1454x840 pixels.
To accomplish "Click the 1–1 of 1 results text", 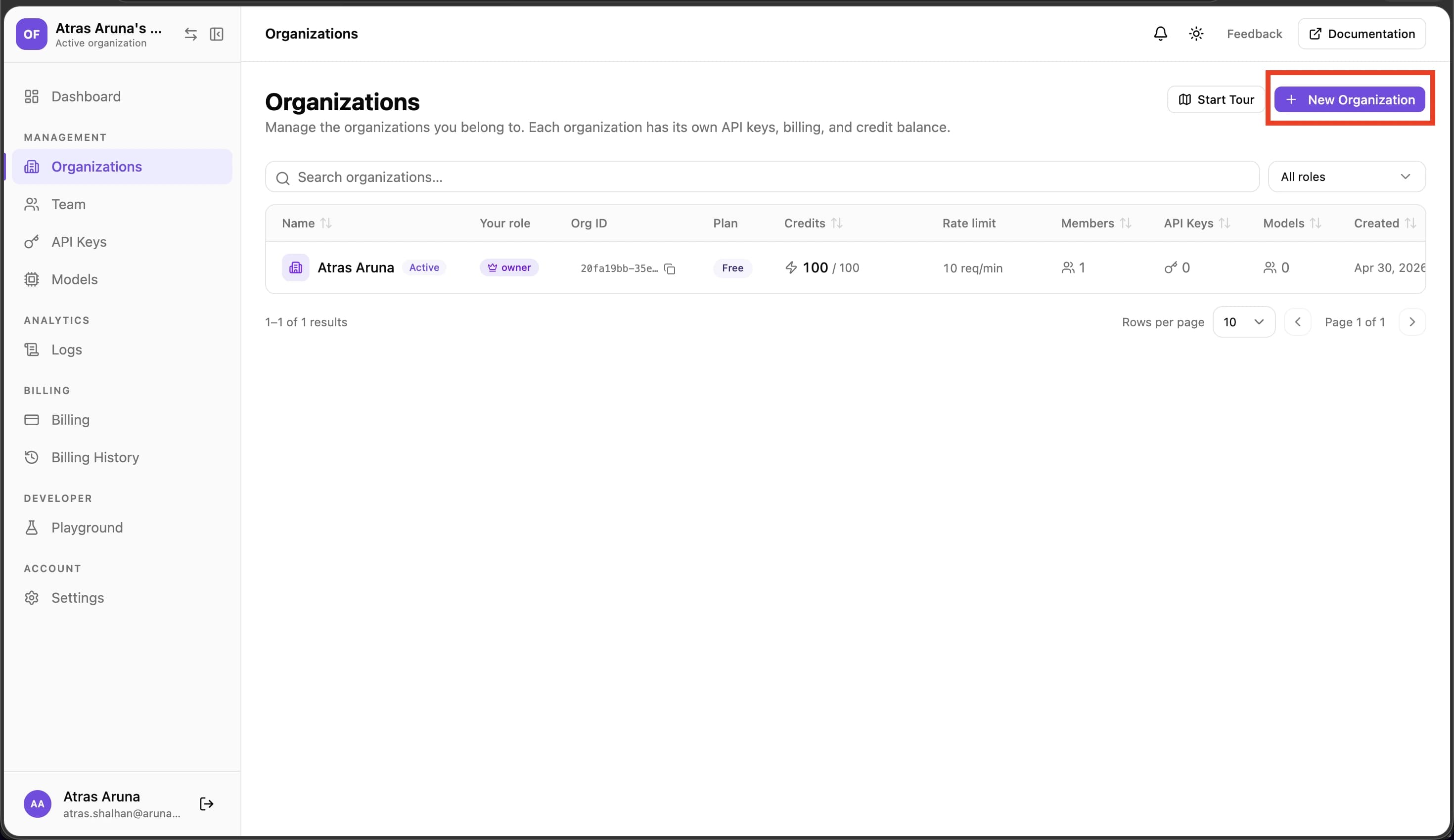I will (x=306, y=322).
